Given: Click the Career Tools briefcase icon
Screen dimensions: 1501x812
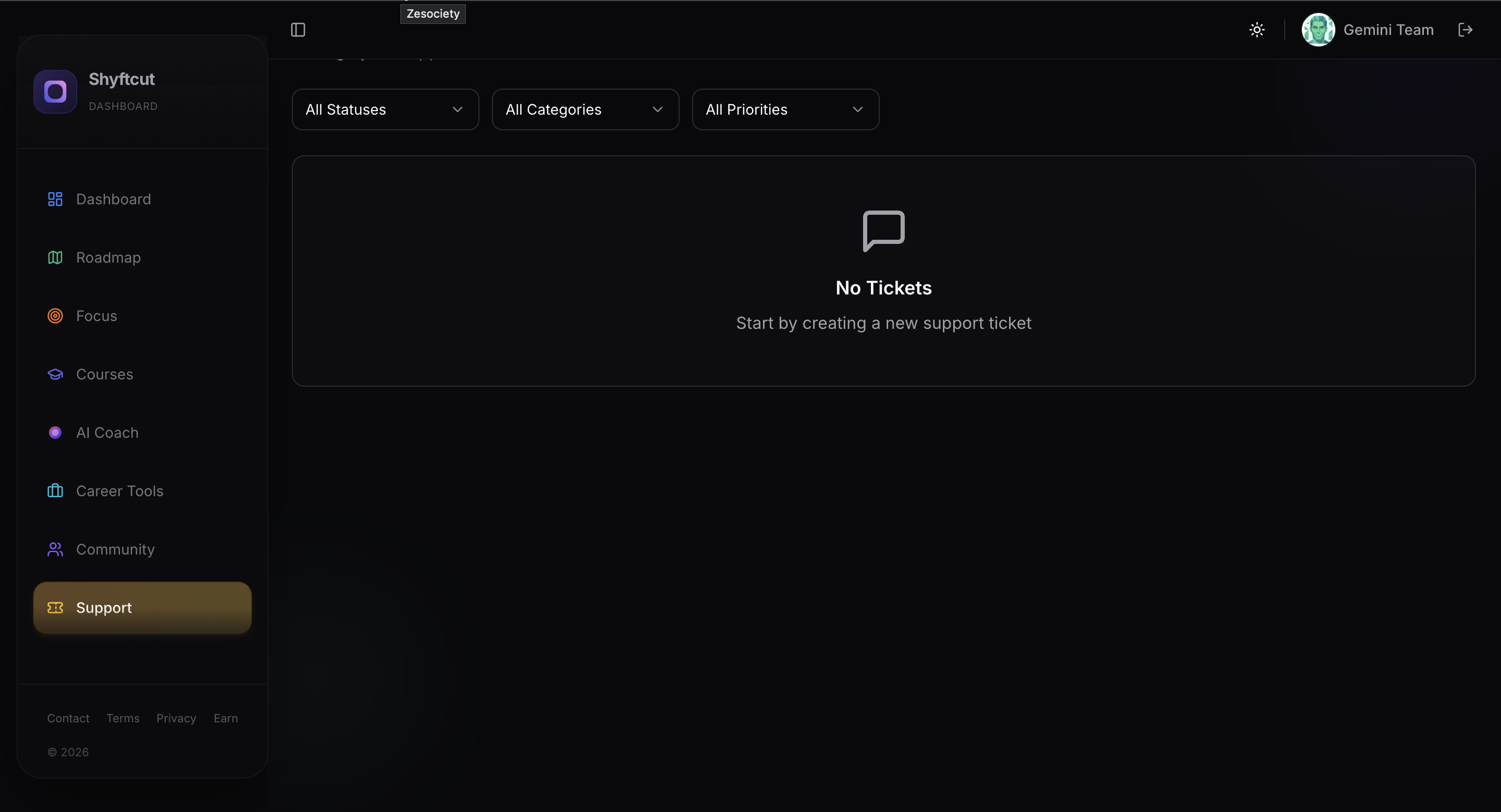Looking at the screenshot, I should point(55,490).
